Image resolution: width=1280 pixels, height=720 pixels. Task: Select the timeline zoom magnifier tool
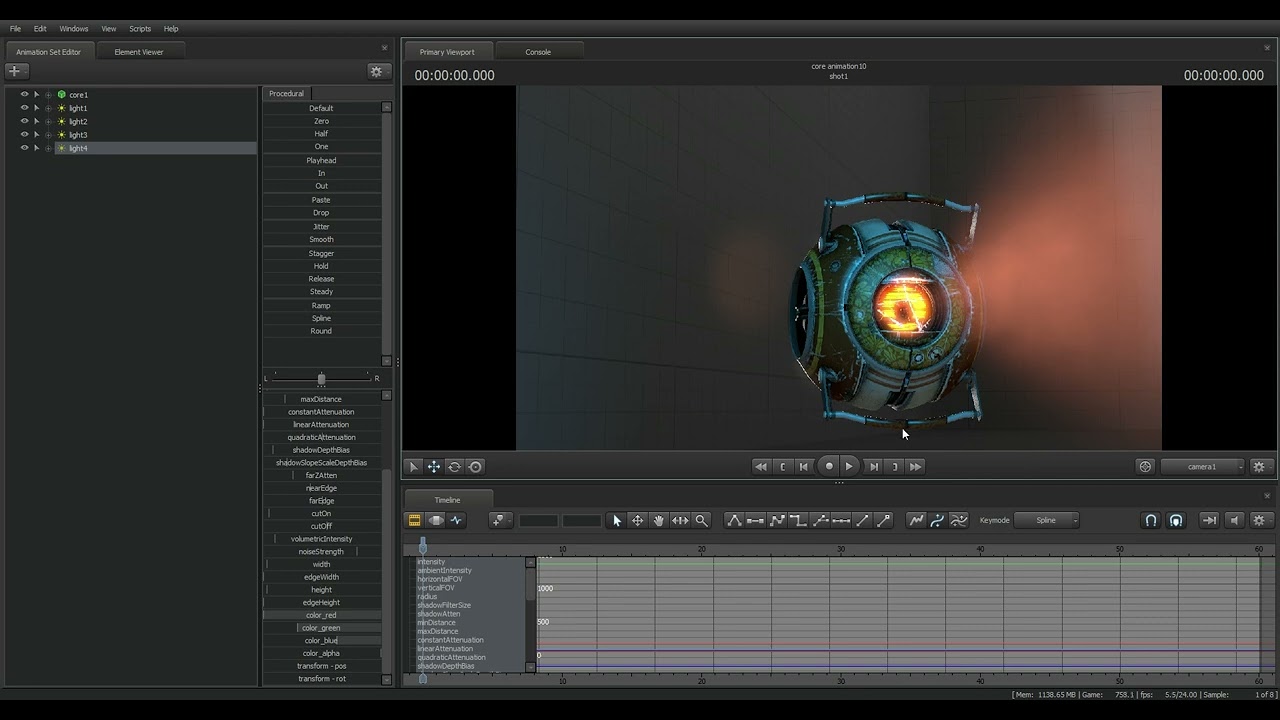[702, 520]
